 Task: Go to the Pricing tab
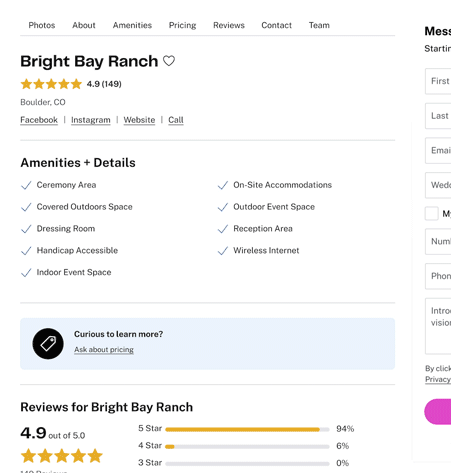click(182, 25)
